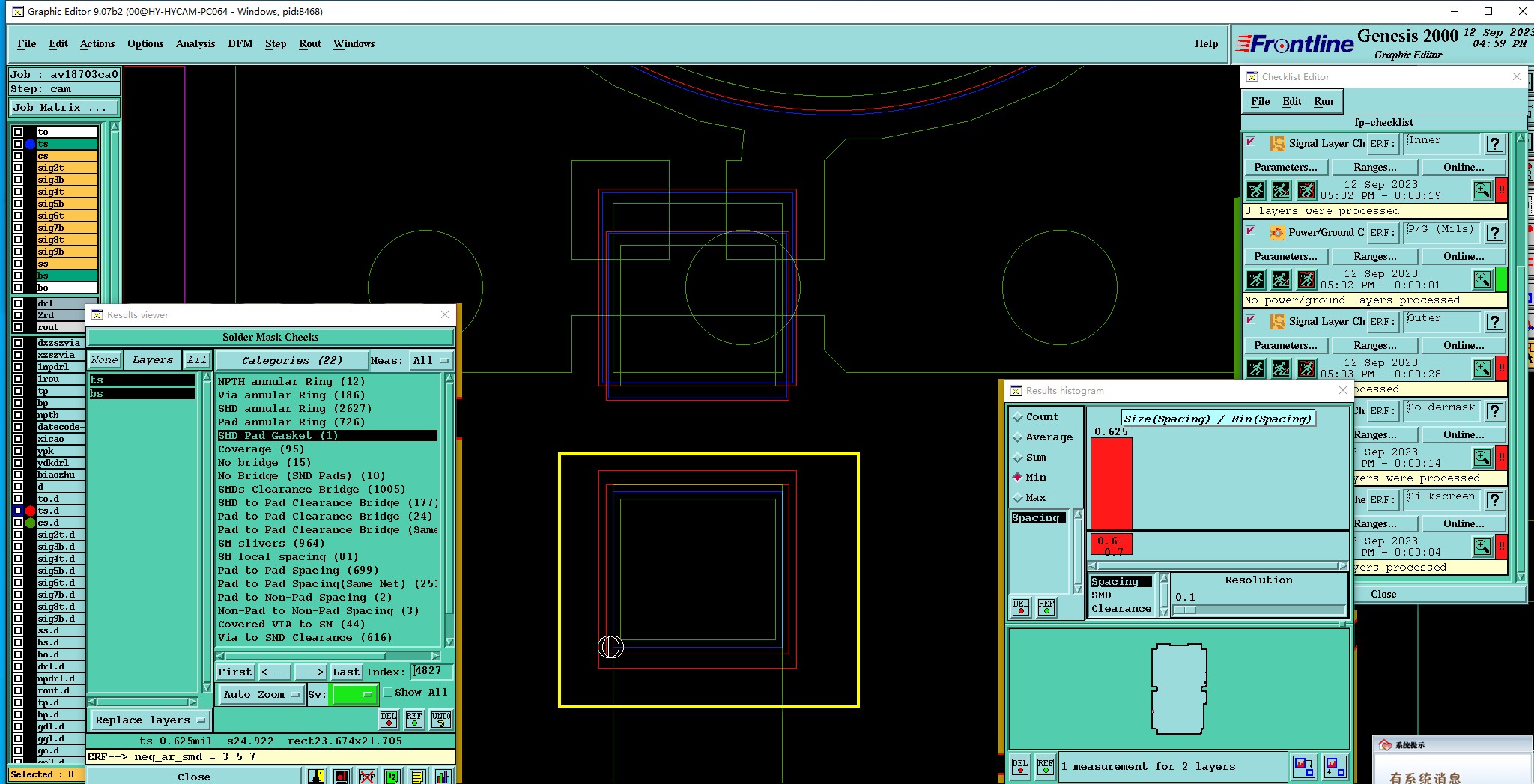Click first run icon of Inner signal layer check

coord(1256,190)
